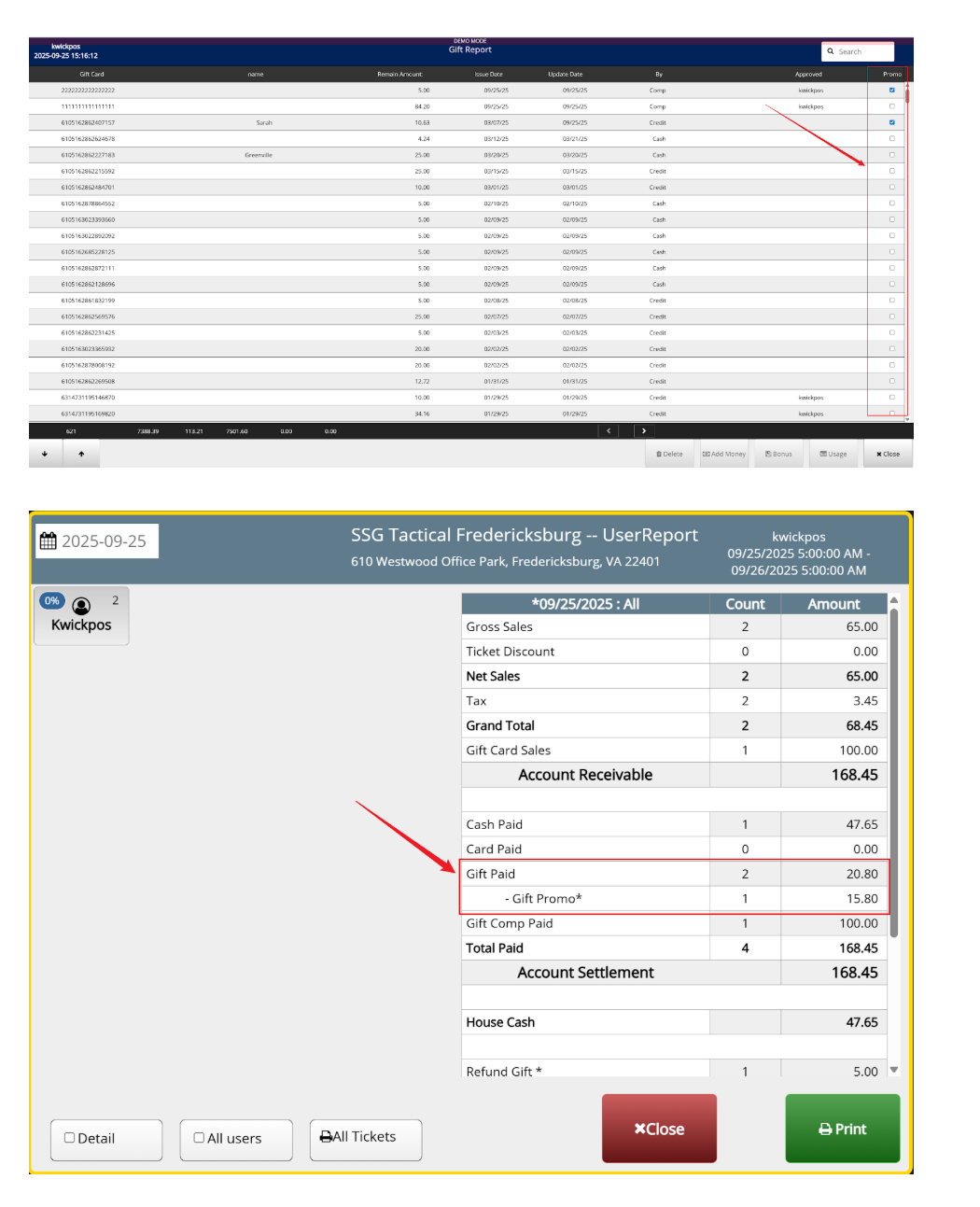Viewport: 980px width, 1207px height.
Task: Enable the All users checkbox
Action: [x=199, y=1138]
